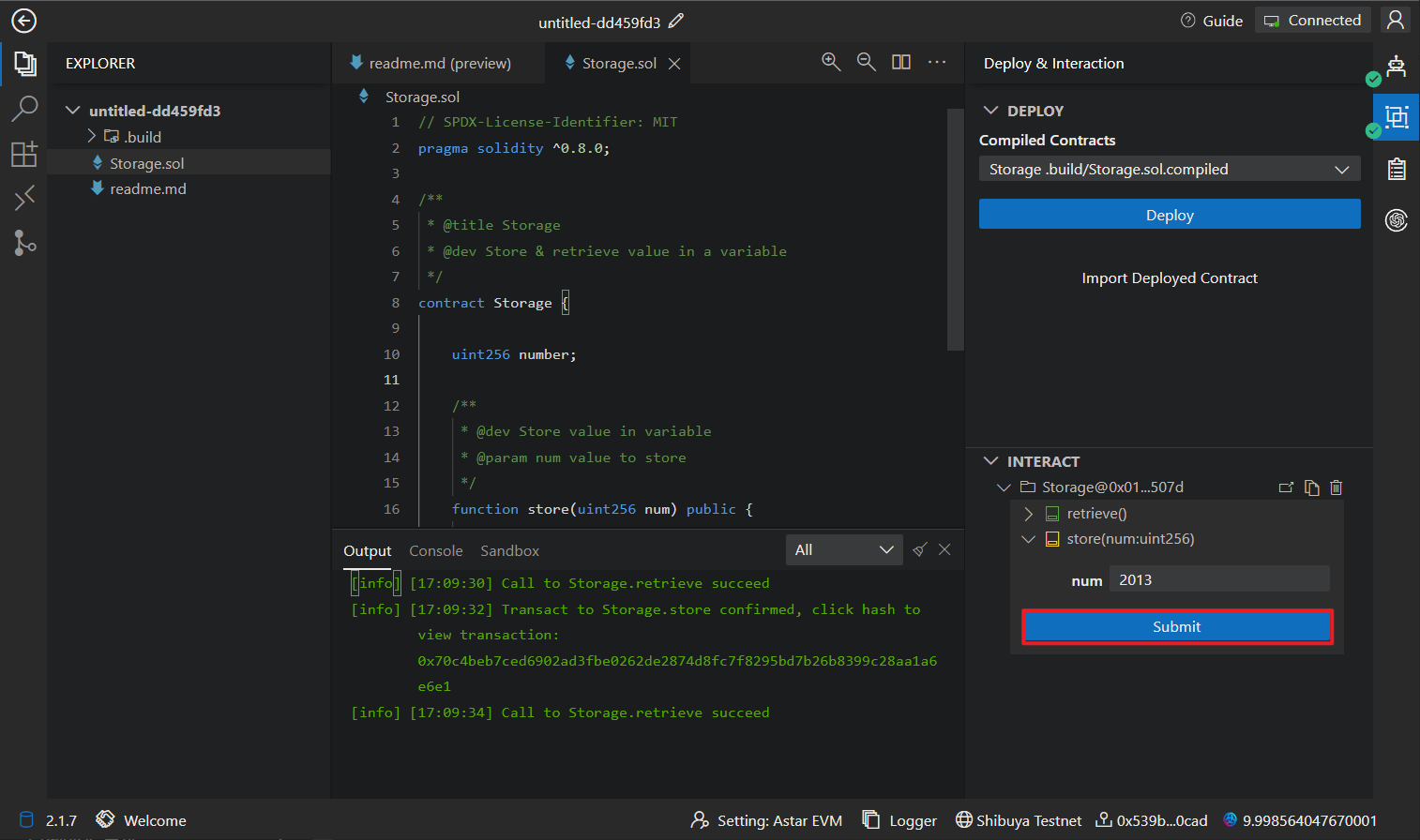This screenshot has height=840, width=1420.
Task: Switch to the Console tab
Action: (x=435, y=551)
